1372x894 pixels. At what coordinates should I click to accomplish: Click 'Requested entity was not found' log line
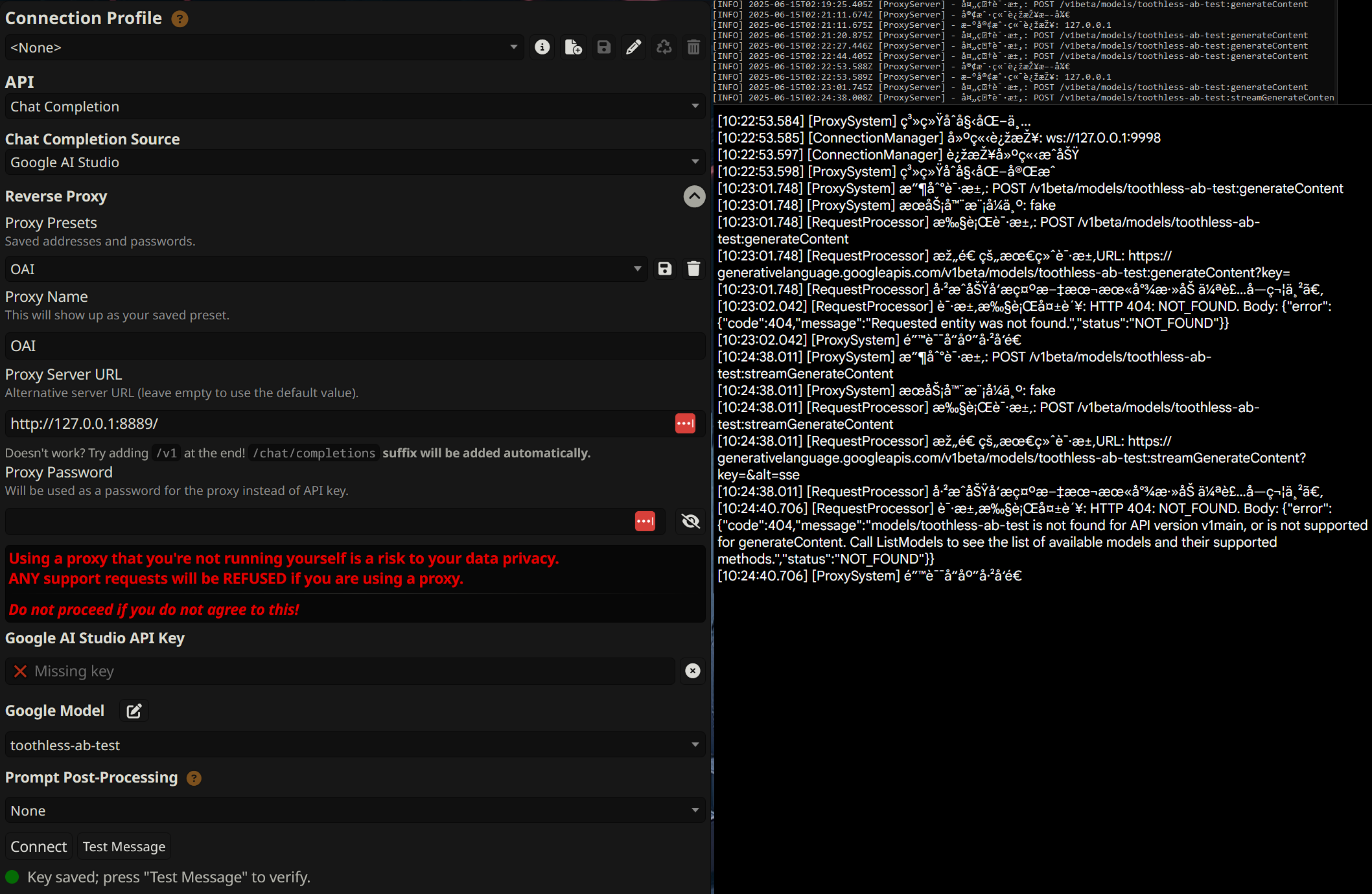coord(1025,315)
